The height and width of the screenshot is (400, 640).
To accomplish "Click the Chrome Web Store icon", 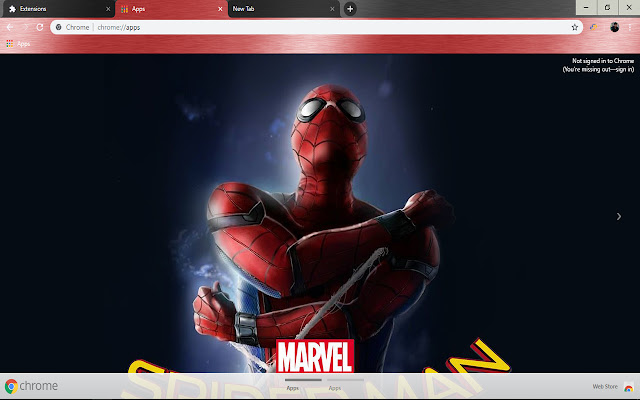I will point(629,387).
